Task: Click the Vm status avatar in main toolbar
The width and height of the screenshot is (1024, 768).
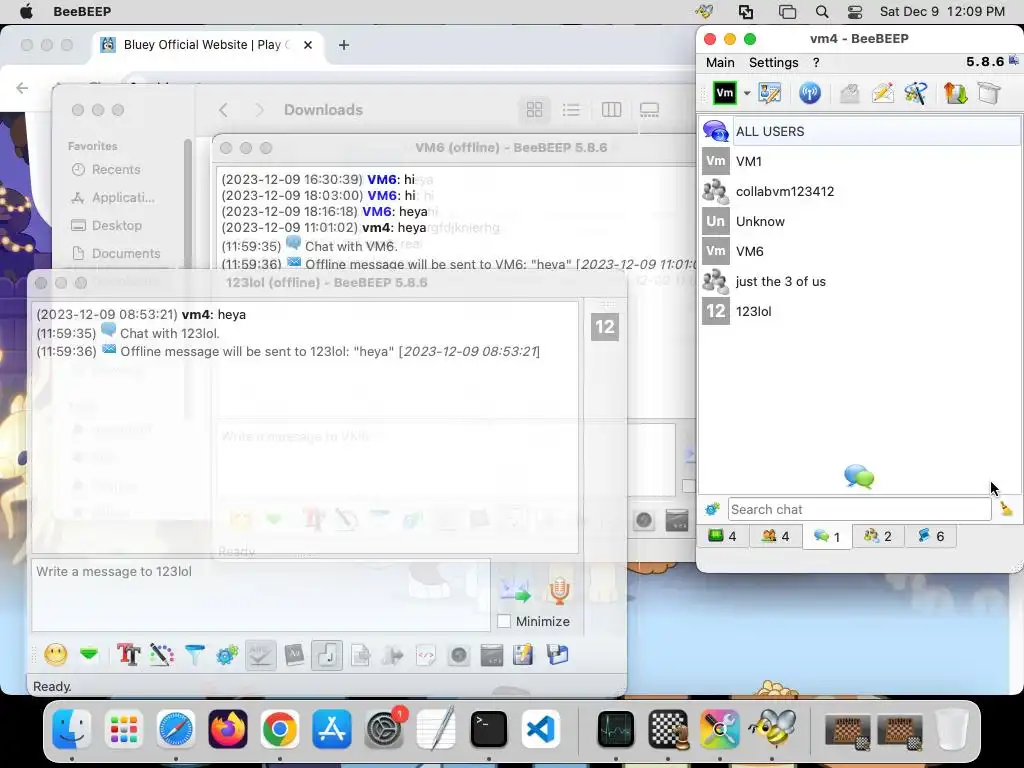Action: [724, 93]
